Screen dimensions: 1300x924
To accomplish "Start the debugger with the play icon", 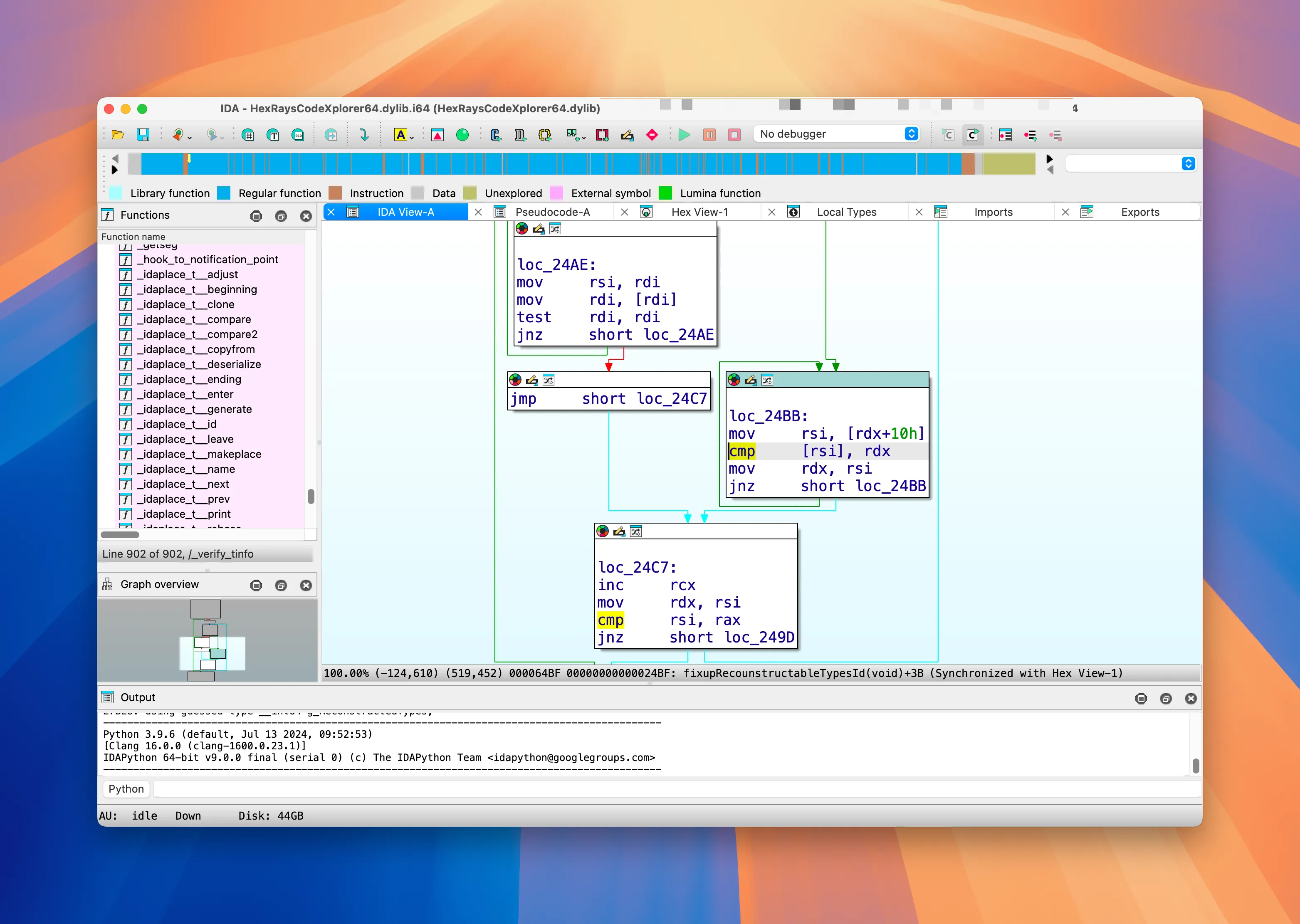I will (684, 135).
